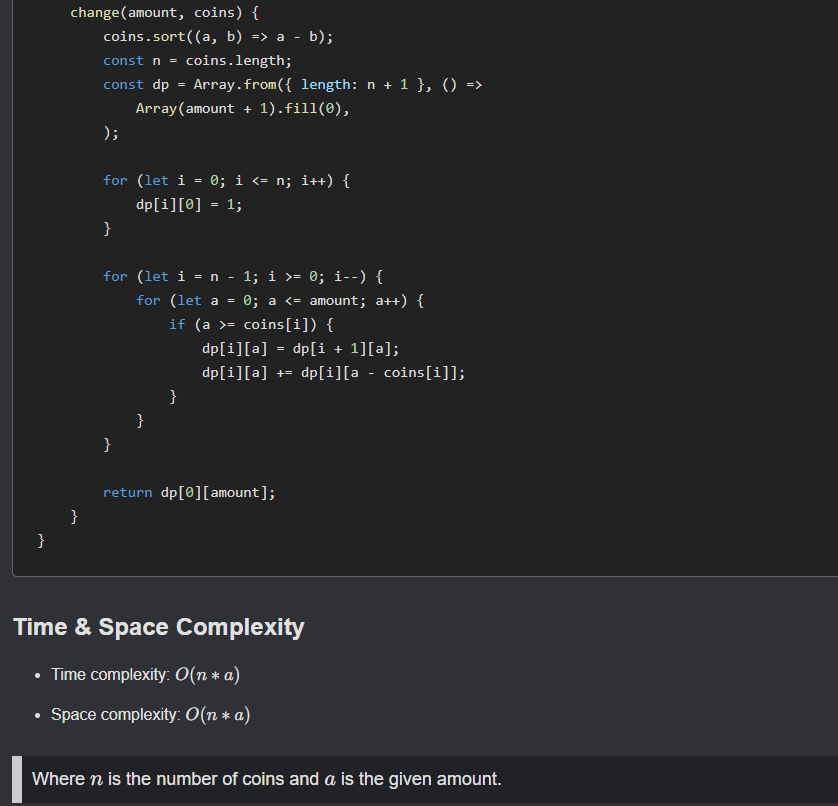Viewport: 838px width, 806px height.
Task: Click the note explaining n and a
Action: point(266,779)
